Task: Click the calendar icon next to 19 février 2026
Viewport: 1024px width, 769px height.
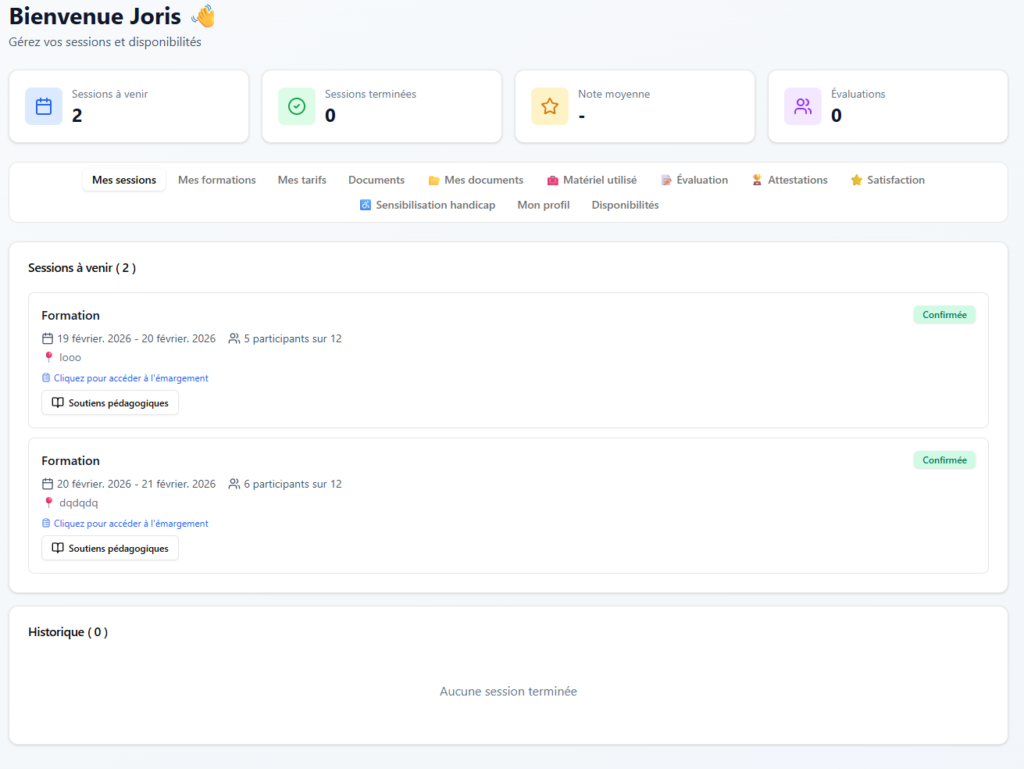Action: (48, 338)
